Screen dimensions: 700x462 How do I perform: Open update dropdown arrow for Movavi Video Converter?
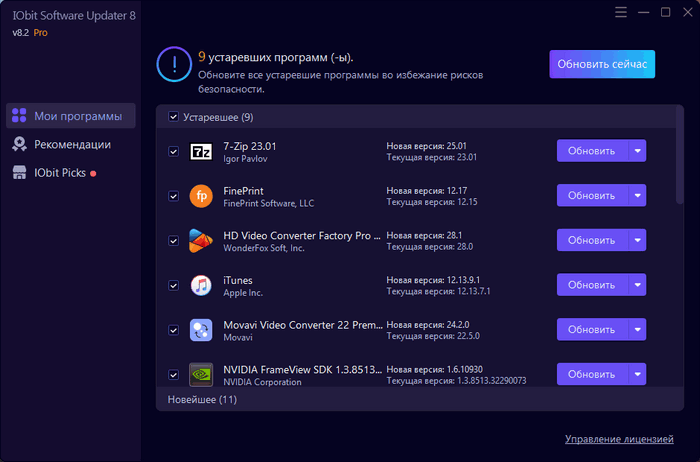(x=638, y=329)
